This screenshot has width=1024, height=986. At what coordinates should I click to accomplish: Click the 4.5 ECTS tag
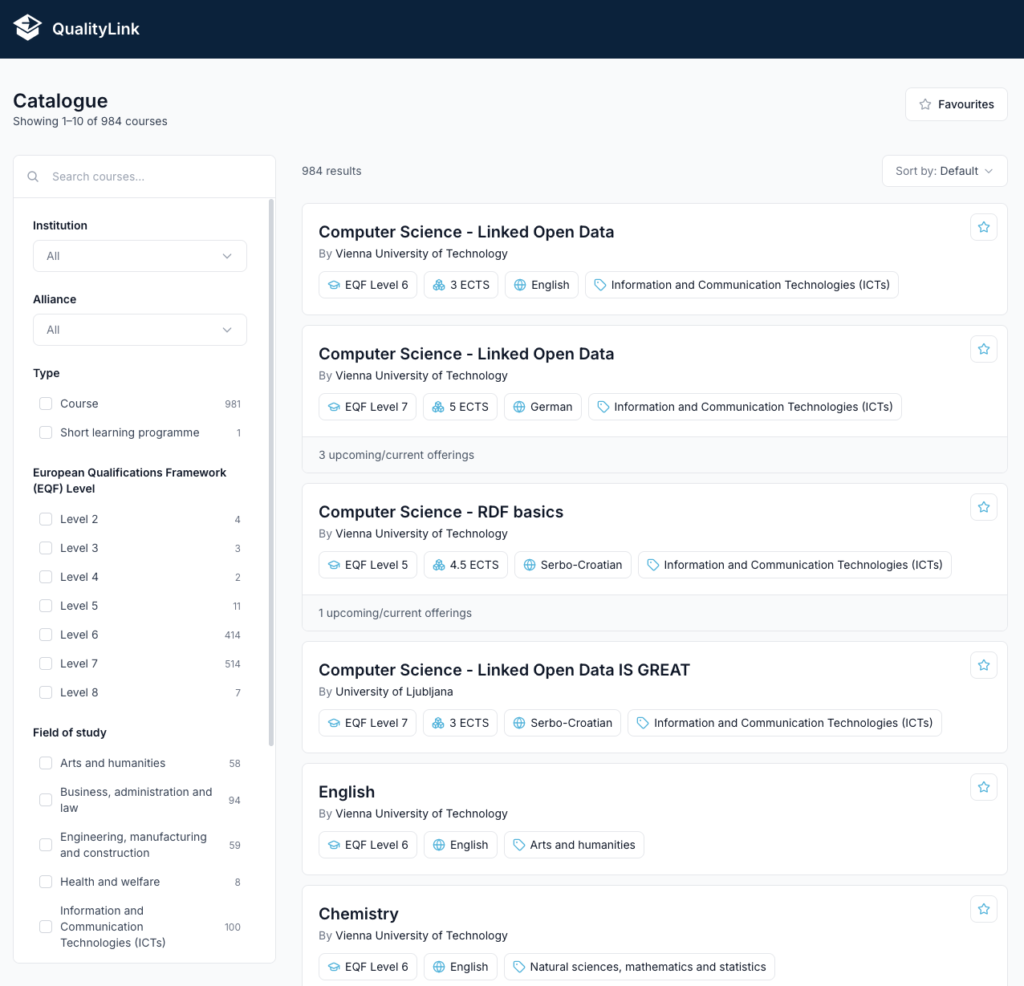point(466,565)
